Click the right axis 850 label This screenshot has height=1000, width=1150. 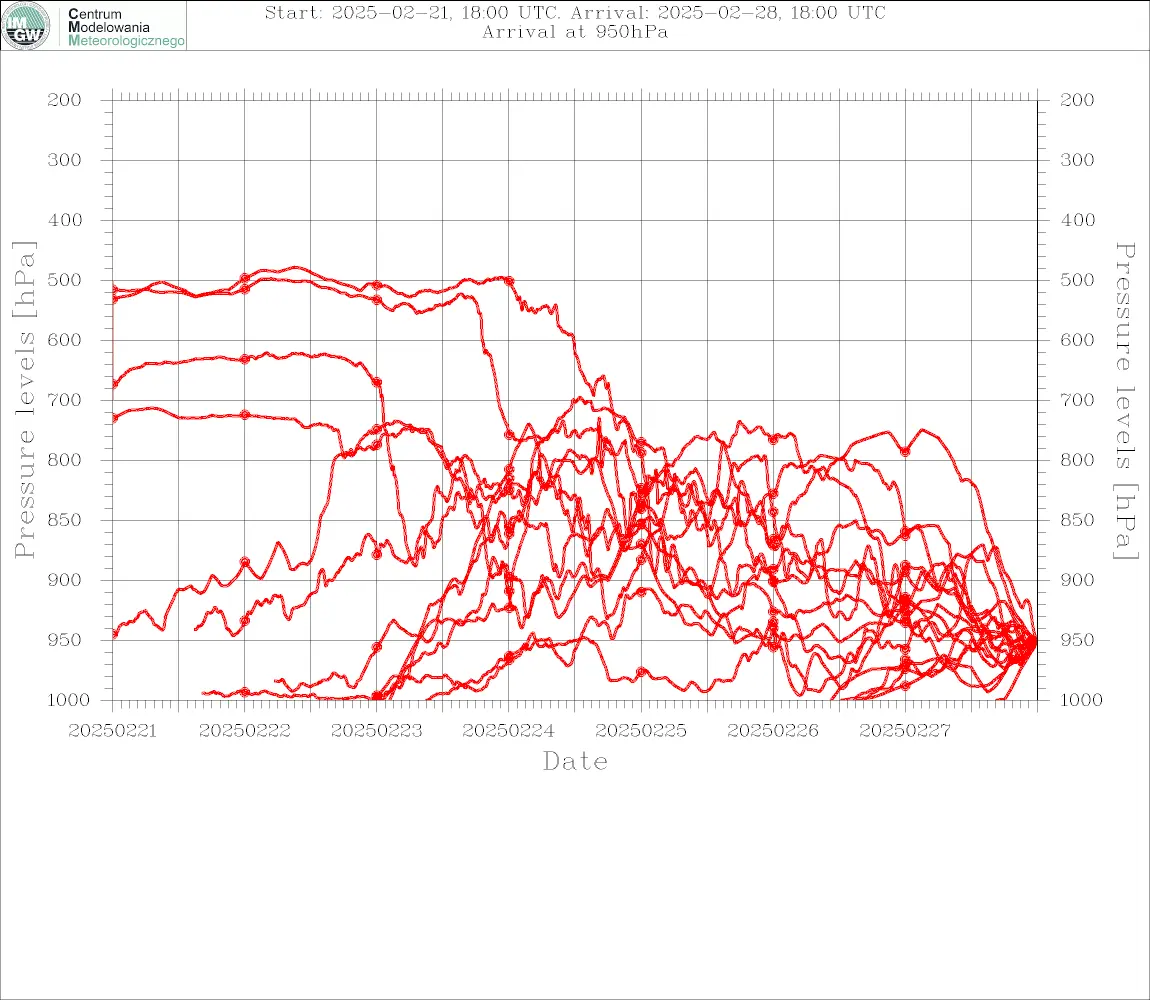click(x=1077, y=520)
